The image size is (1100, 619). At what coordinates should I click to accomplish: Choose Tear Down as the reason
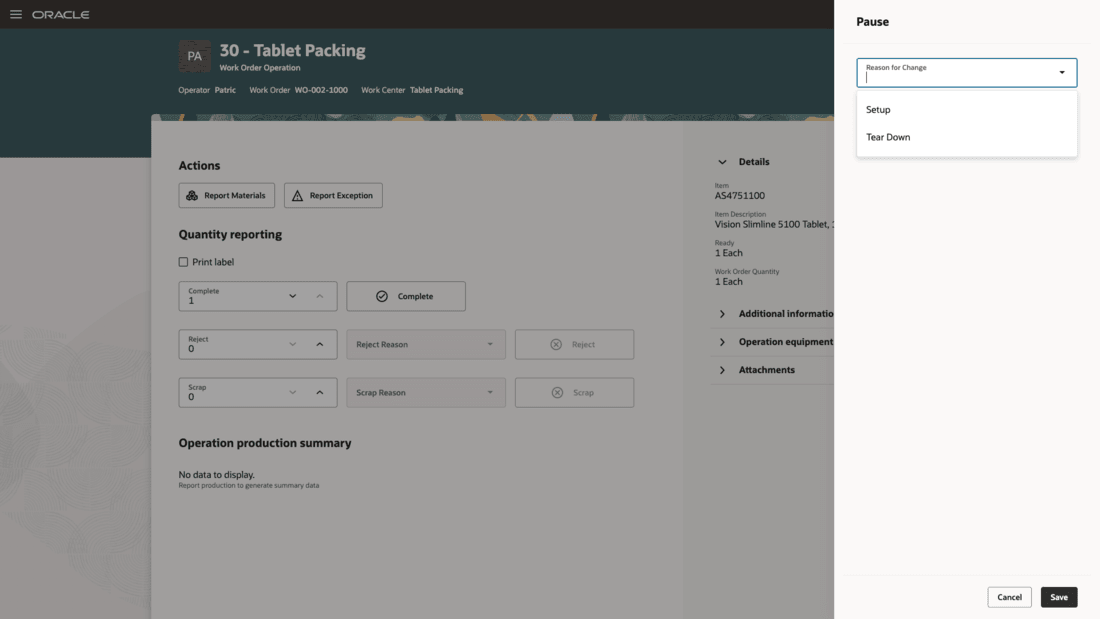(888, 137)
